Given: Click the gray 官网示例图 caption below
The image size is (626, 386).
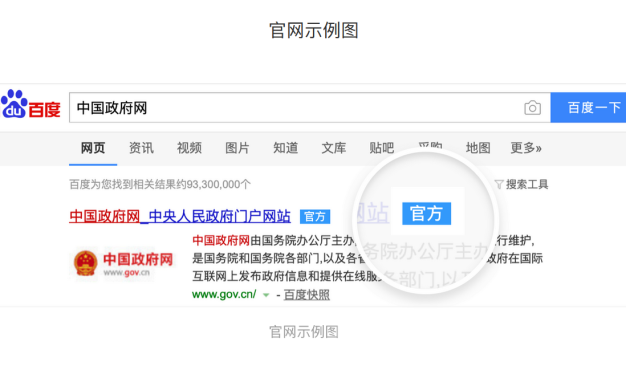Looking at the screenshot, I should pyautogui.click(x=304, y=332).
